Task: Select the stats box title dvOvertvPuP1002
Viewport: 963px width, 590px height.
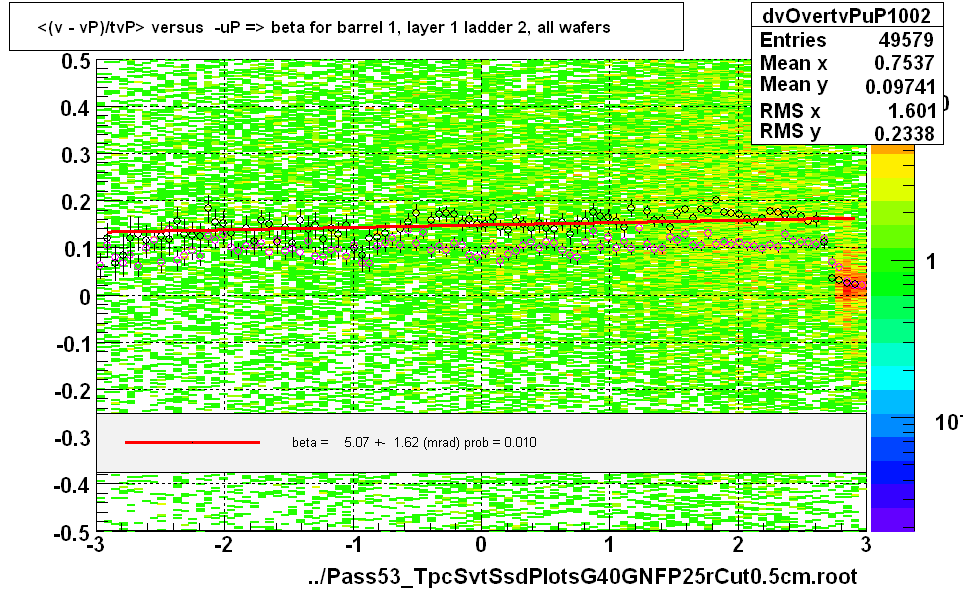Action: pos(846,15)
